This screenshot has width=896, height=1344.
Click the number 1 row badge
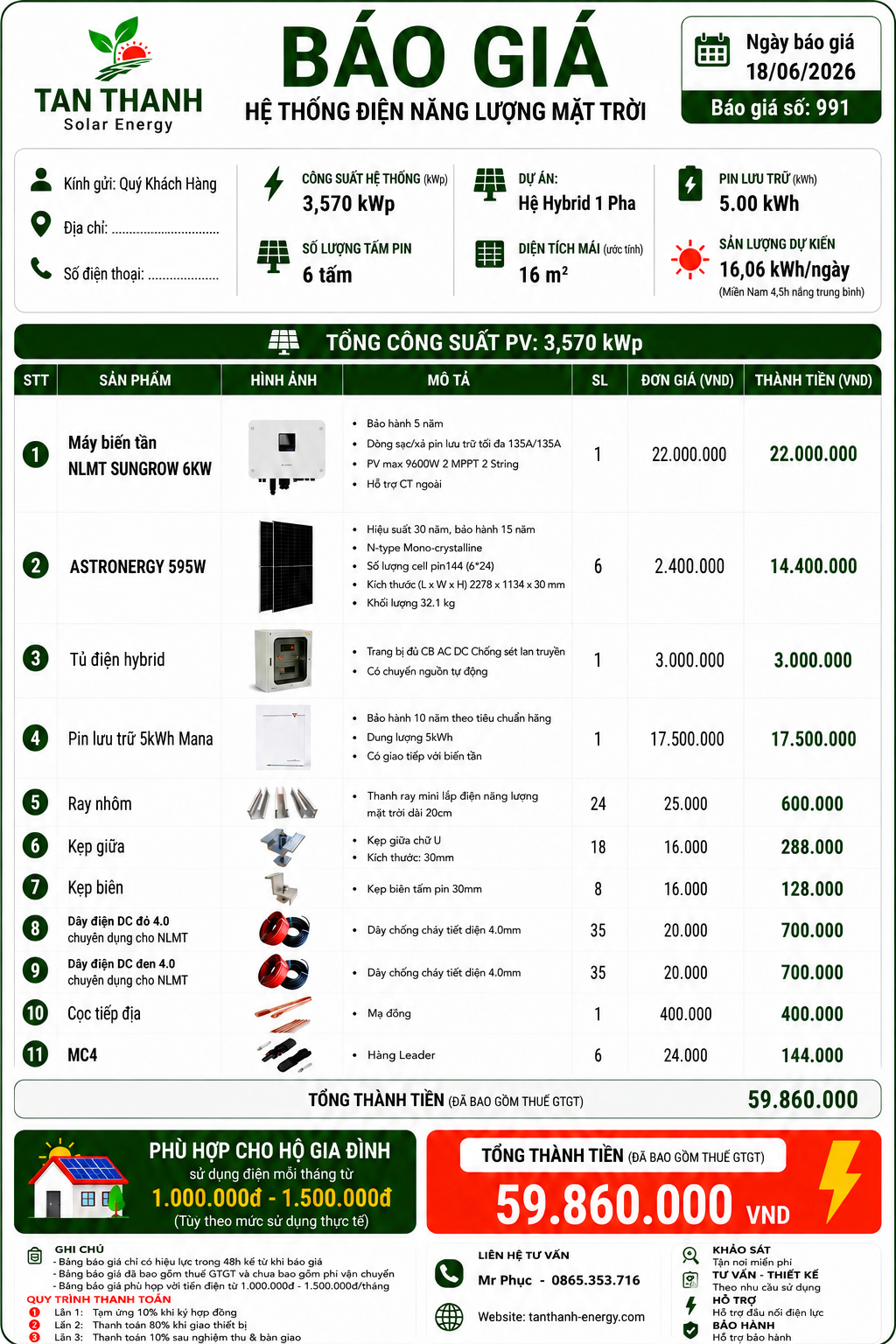tap(35, 454)
